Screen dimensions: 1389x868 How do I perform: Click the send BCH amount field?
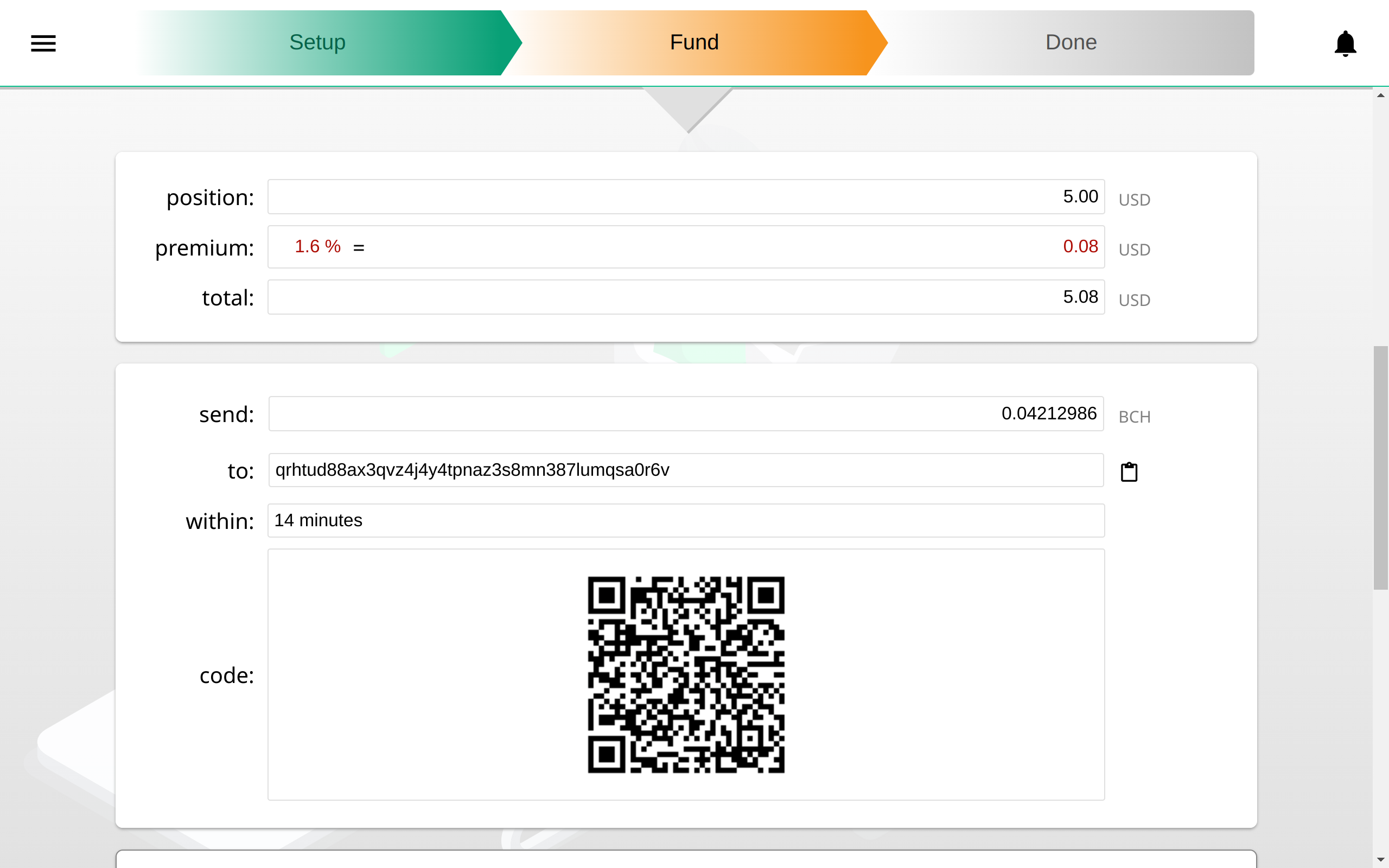pyautogui.click(x=686, y=414)
